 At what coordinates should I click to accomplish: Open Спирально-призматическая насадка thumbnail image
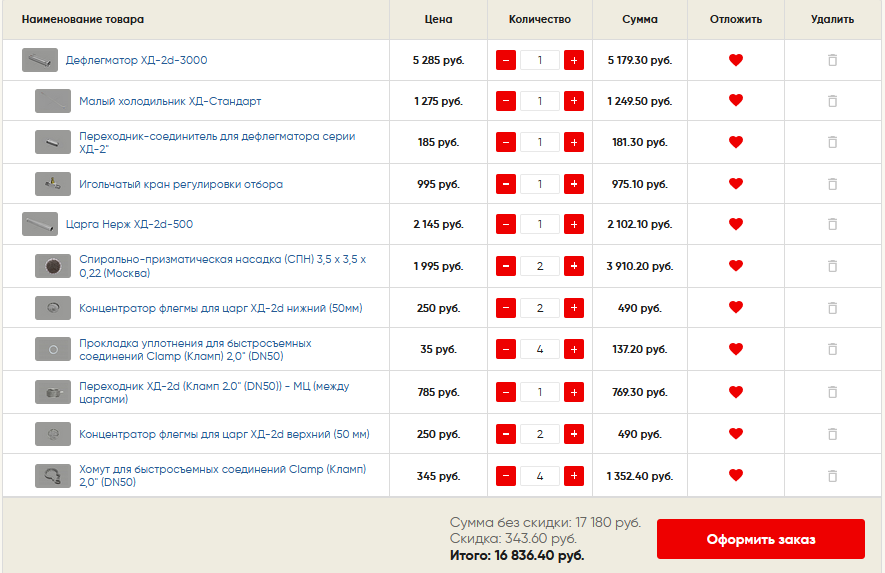point(53,266)
